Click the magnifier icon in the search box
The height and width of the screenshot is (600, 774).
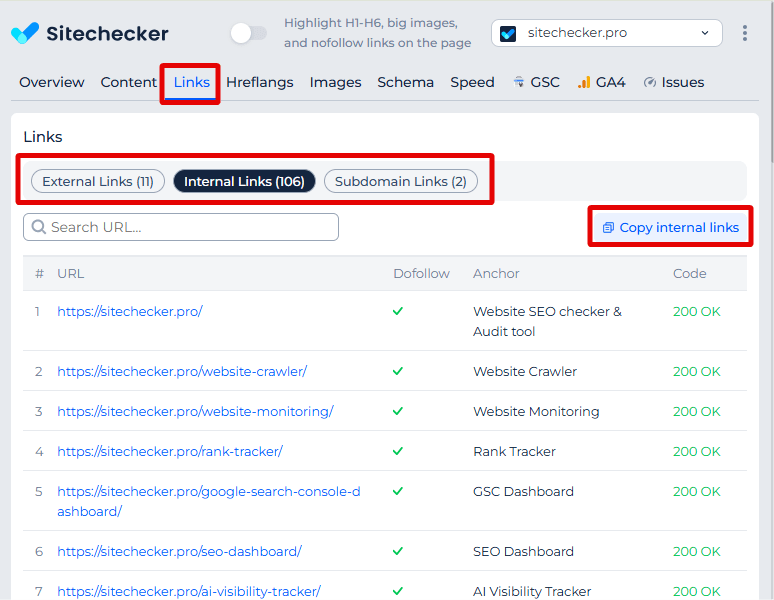pos(39,227)
